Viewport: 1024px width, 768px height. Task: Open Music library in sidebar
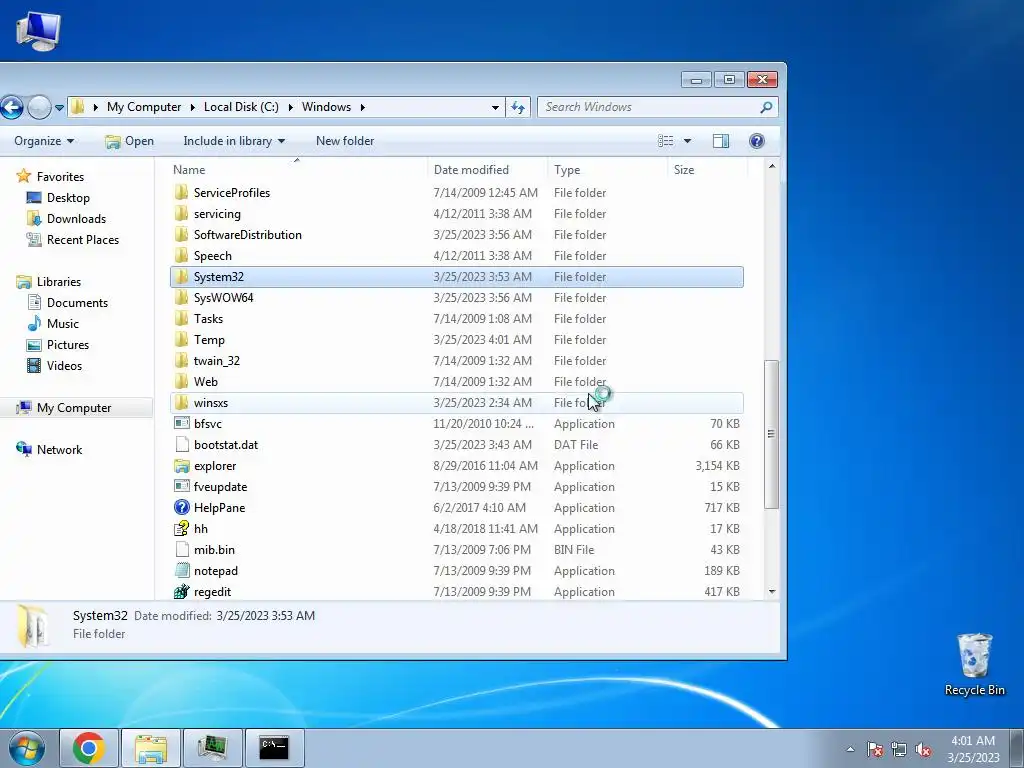pos(62,323)
